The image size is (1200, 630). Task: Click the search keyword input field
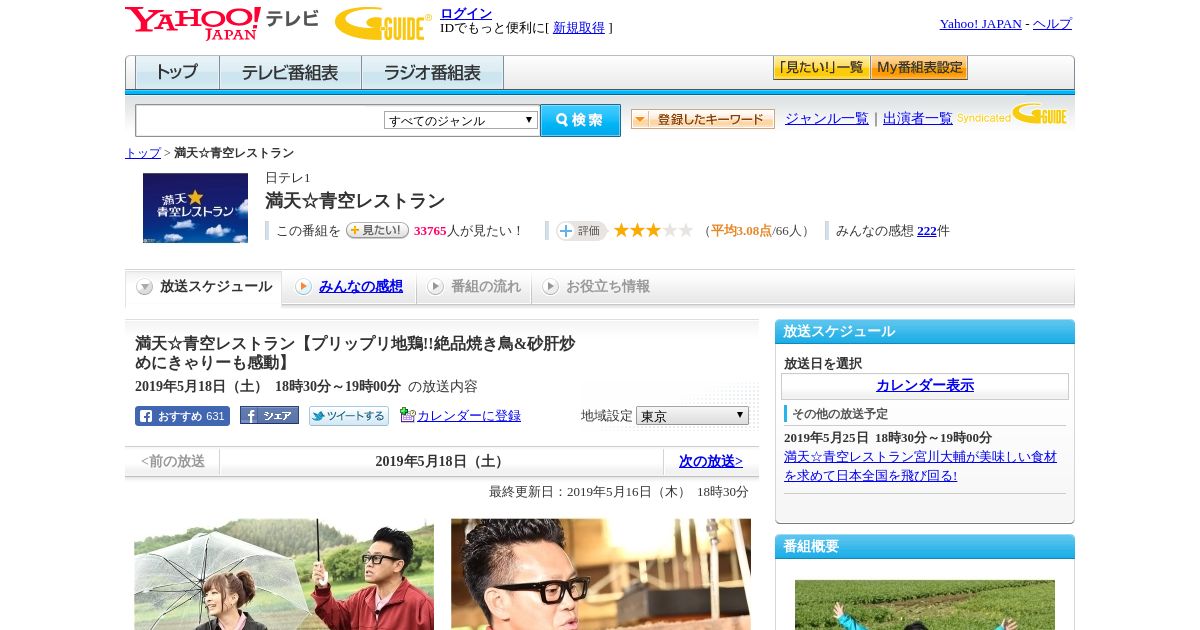pos(259,120)
